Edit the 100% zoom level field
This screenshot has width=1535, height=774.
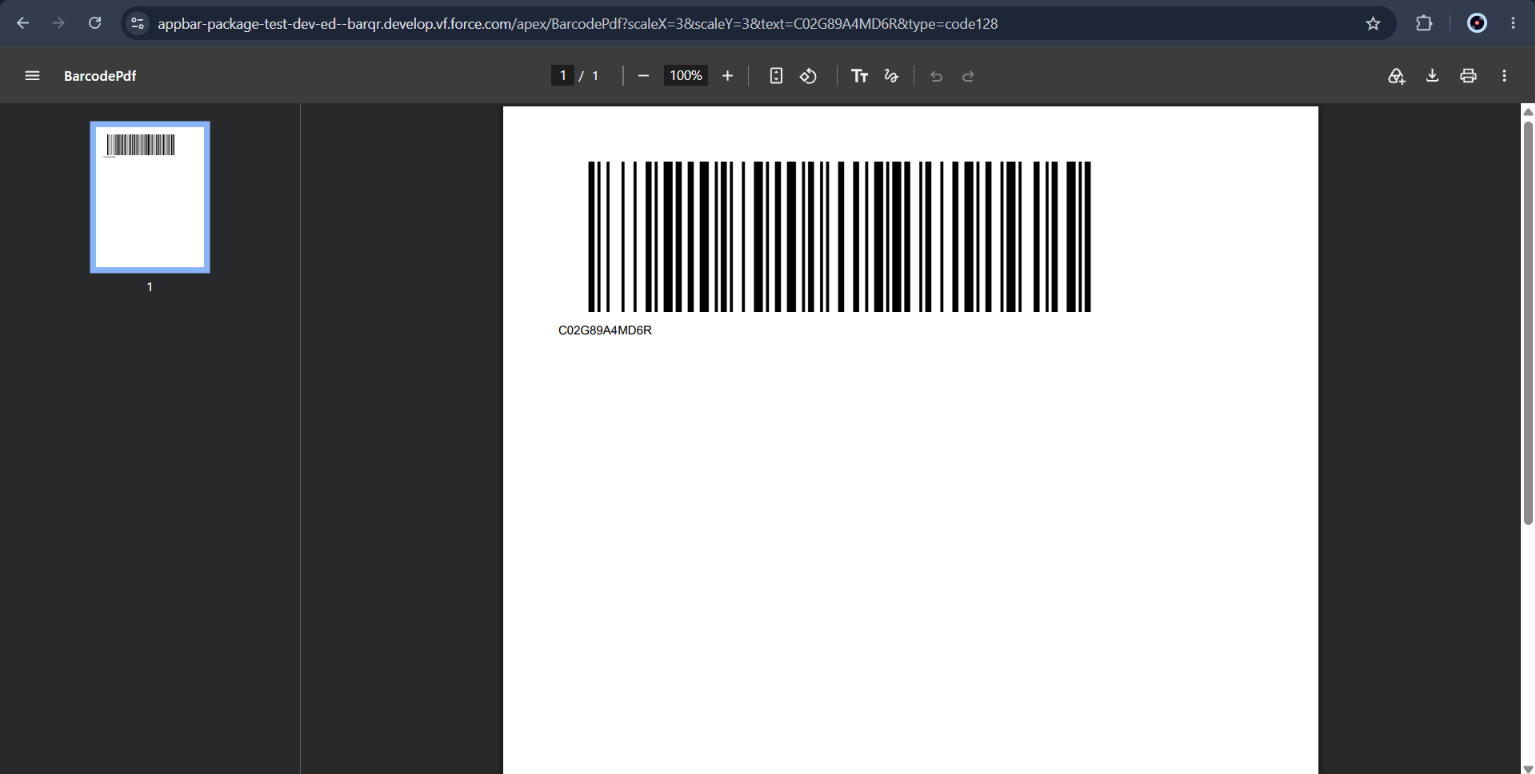click(686, 76)
